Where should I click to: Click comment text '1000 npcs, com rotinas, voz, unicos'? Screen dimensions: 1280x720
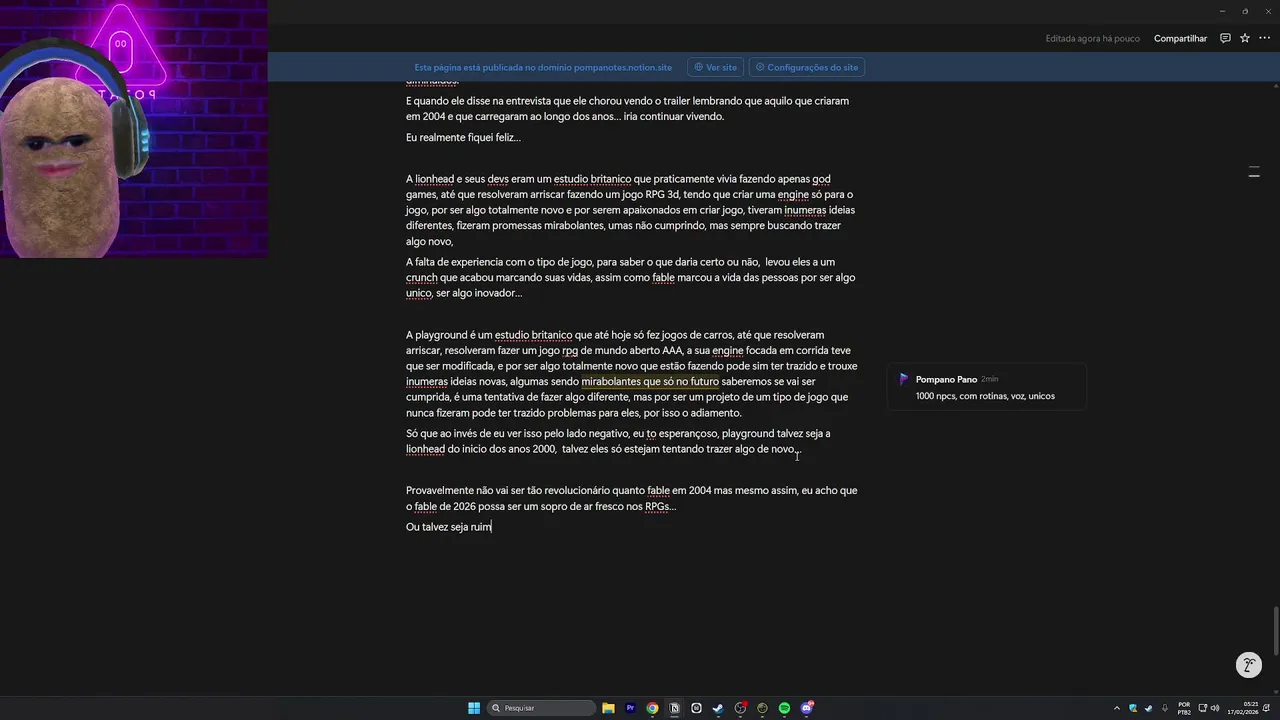pyautogui.click(x=985, y=396)
